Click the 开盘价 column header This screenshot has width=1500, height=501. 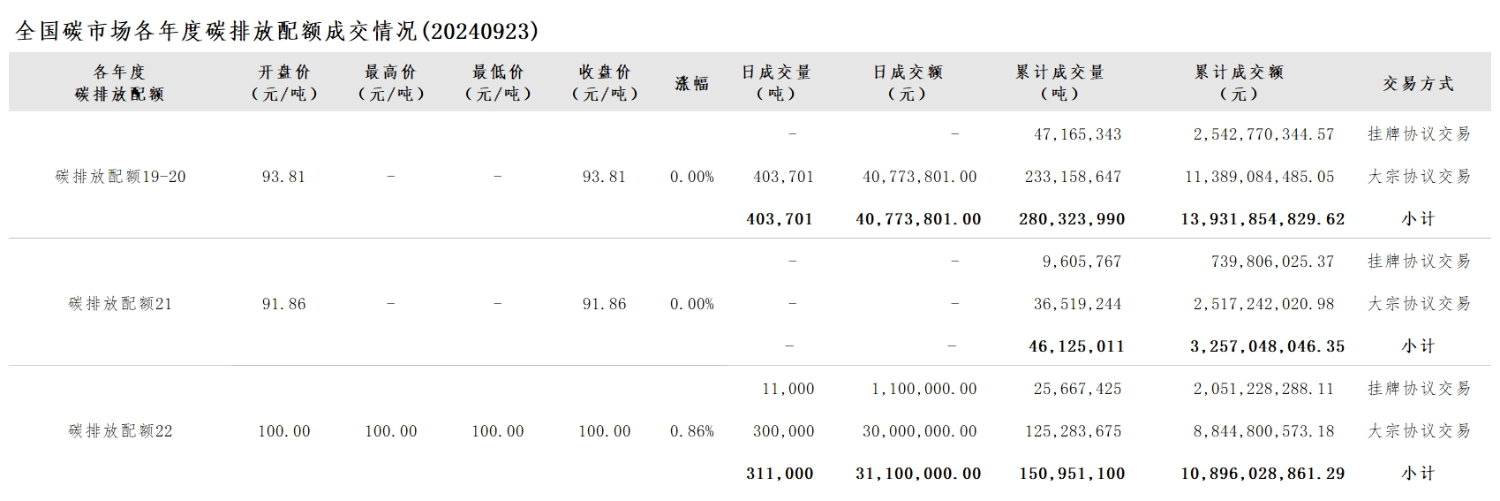pyautogui.click(x=283, y=83)
